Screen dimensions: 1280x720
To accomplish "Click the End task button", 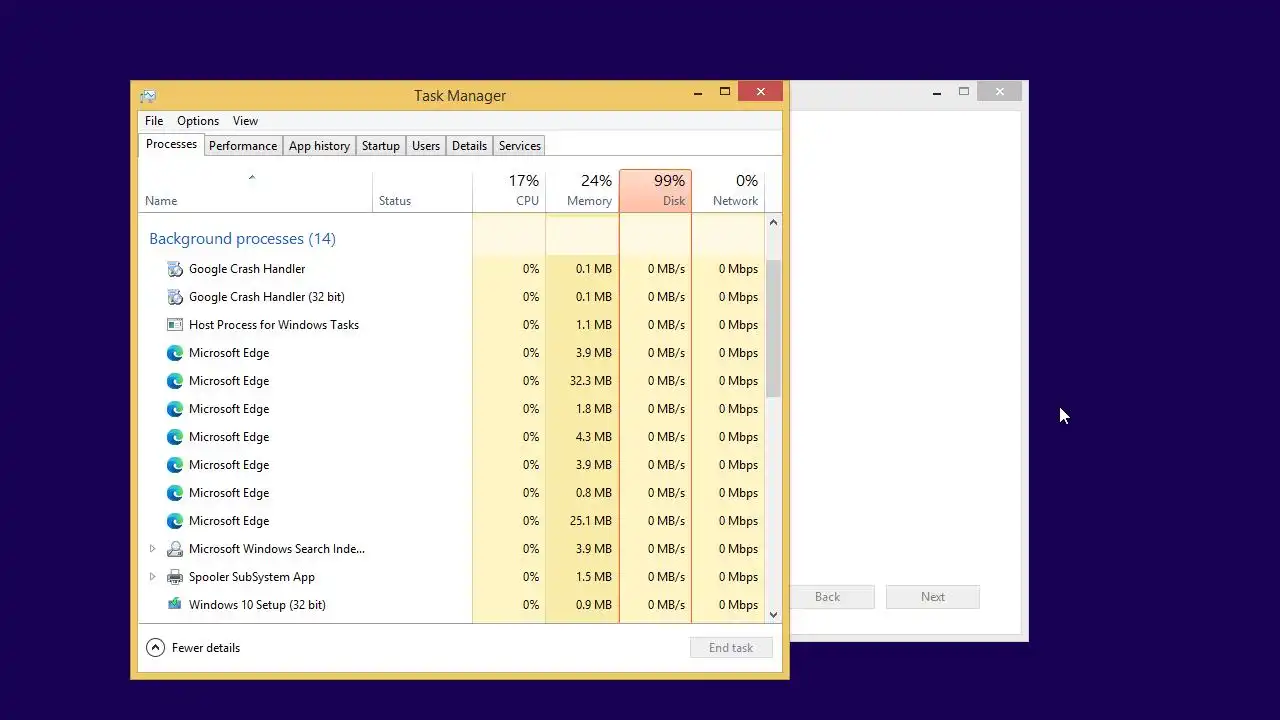I will (731, 648).
